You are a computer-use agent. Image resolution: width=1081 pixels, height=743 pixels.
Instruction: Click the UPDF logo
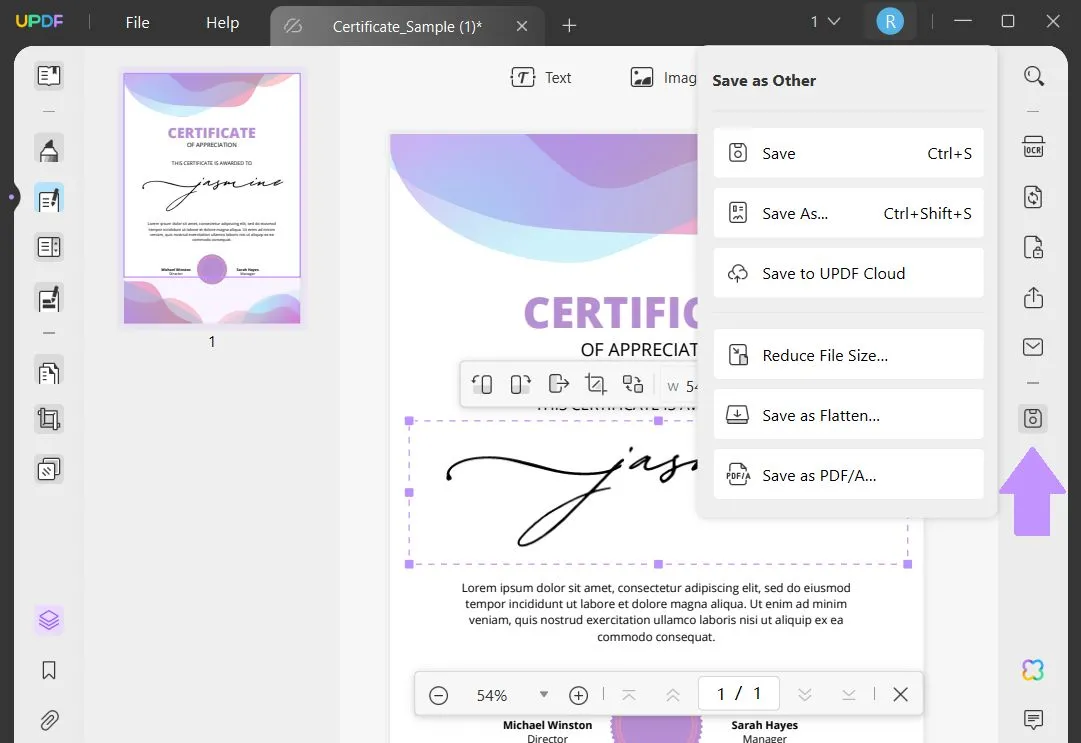click(39, 21)
